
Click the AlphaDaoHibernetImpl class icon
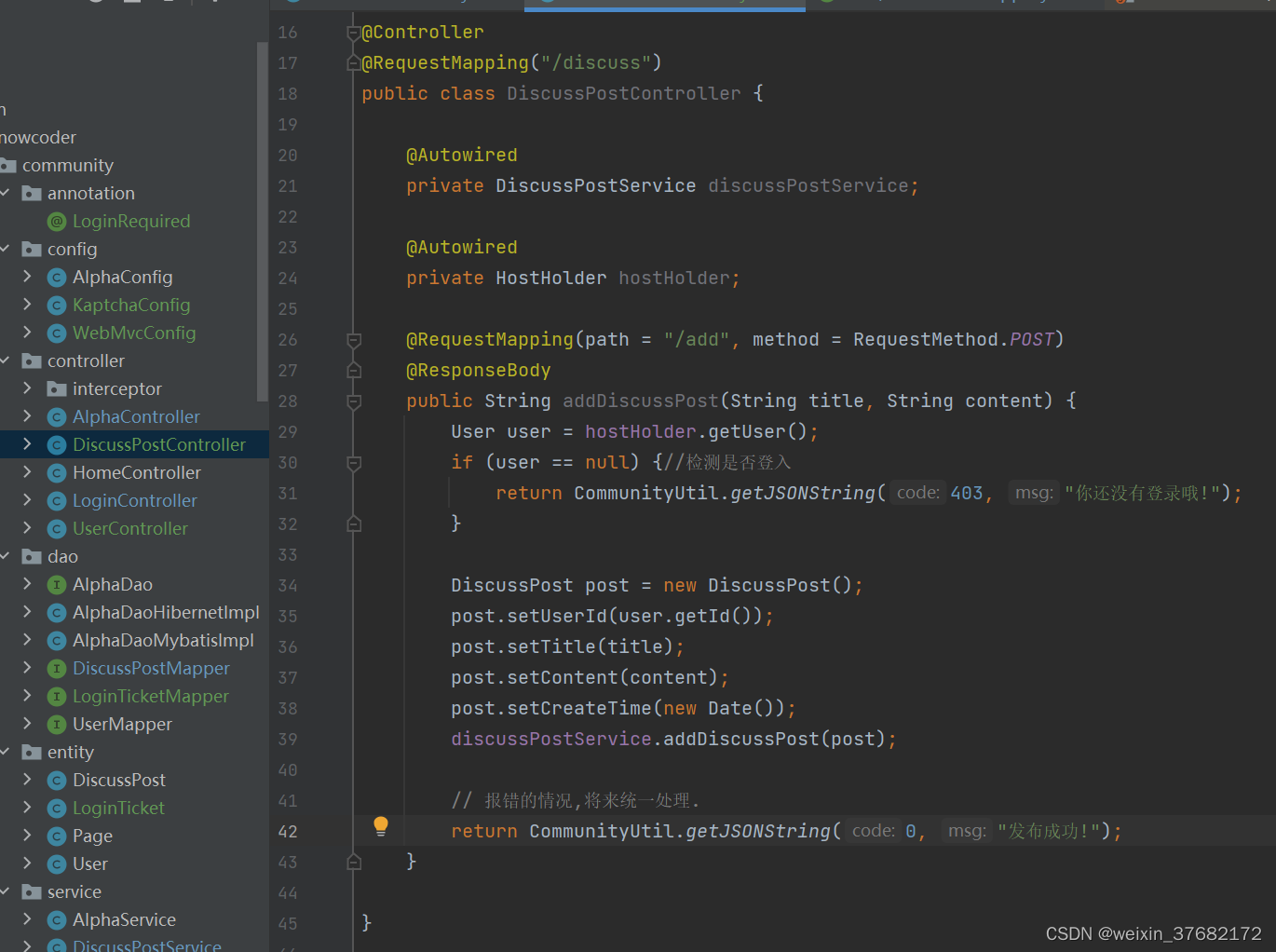(x=57, y=613)
